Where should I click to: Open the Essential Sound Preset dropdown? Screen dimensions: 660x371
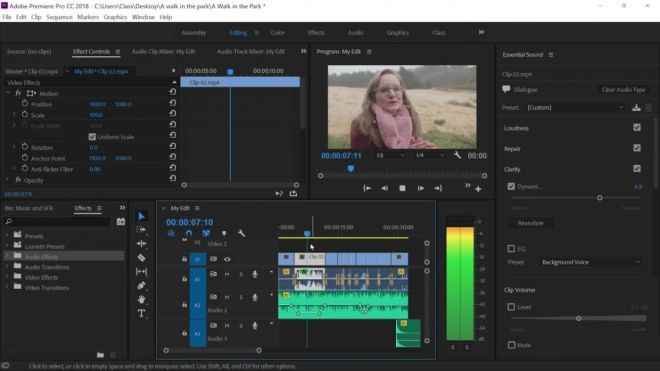click(x=575, y=108)
